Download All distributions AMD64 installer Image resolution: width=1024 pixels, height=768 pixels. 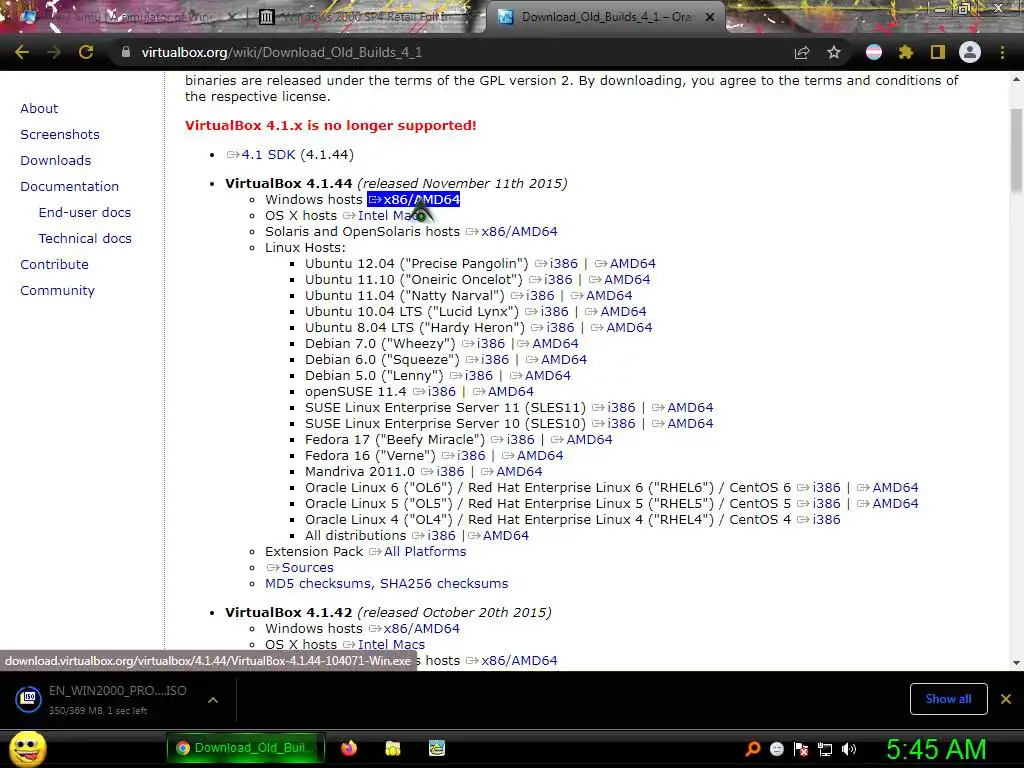tap(499, 536)
